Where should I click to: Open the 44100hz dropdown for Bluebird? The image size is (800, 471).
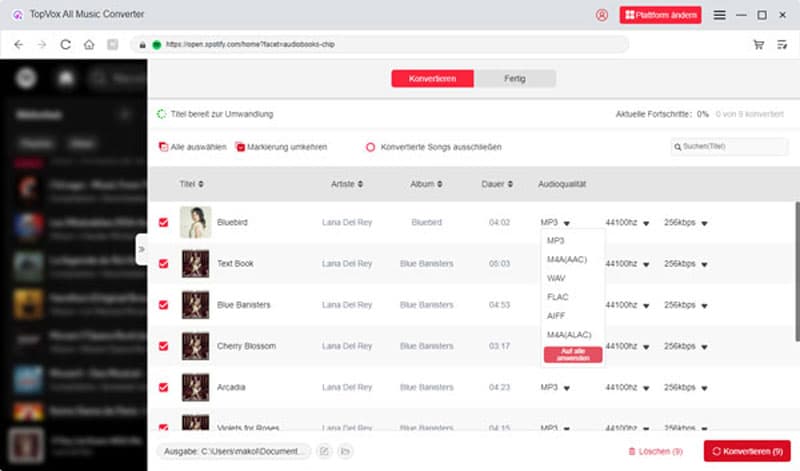point(646,223)
